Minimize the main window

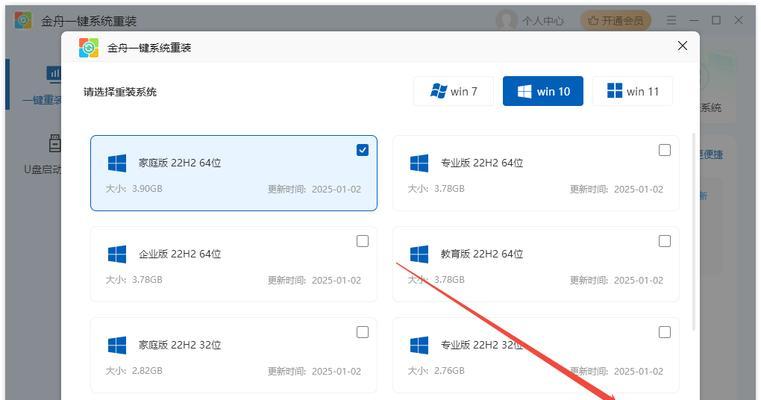(x=694, y=20)
